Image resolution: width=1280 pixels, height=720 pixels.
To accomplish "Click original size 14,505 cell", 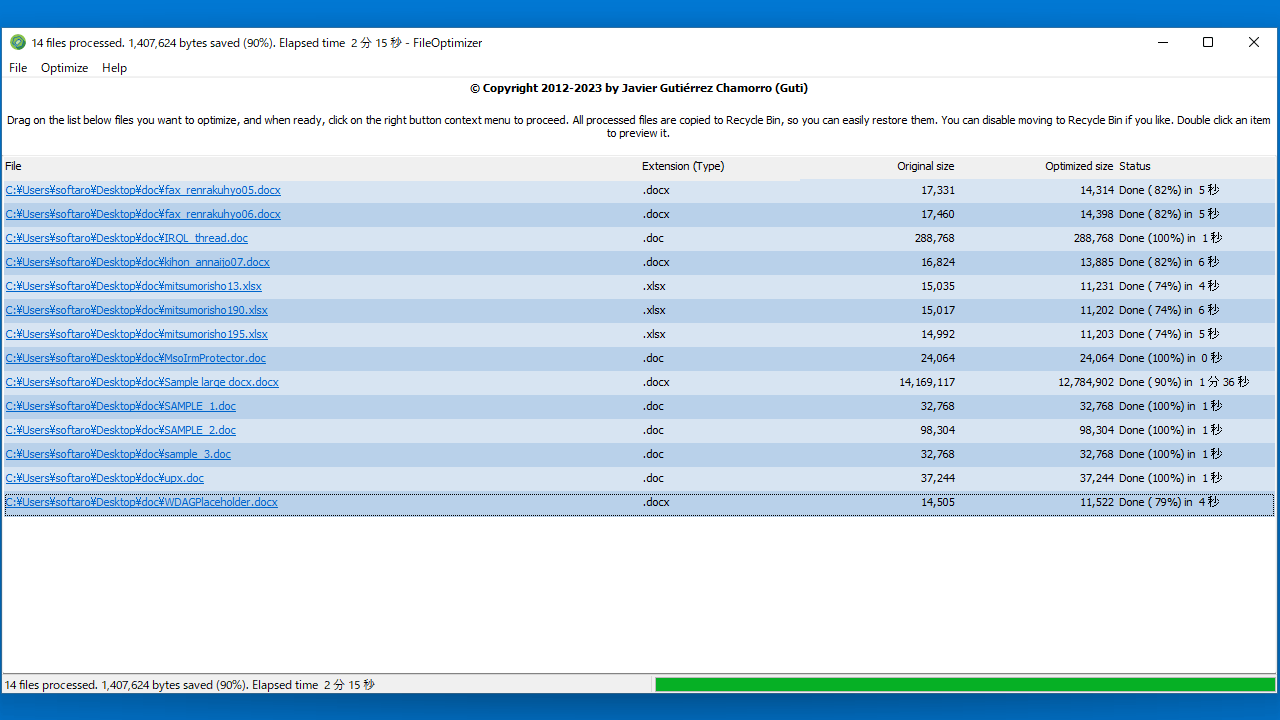I will click(x=938, y=502).
